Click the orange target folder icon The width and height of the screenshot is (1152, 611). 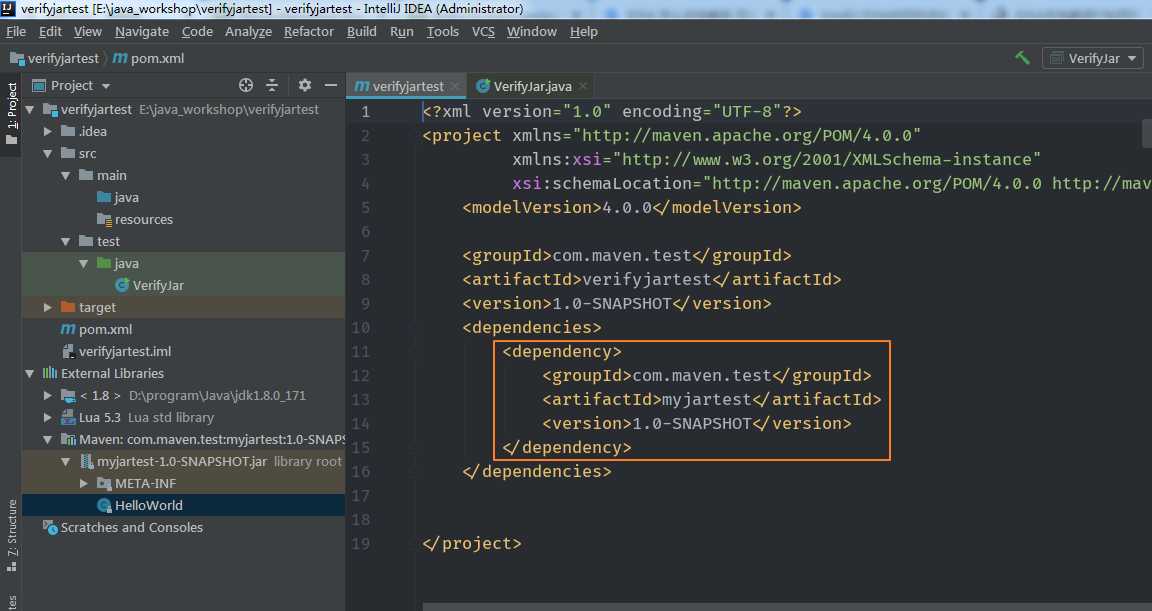click(68, 308)
